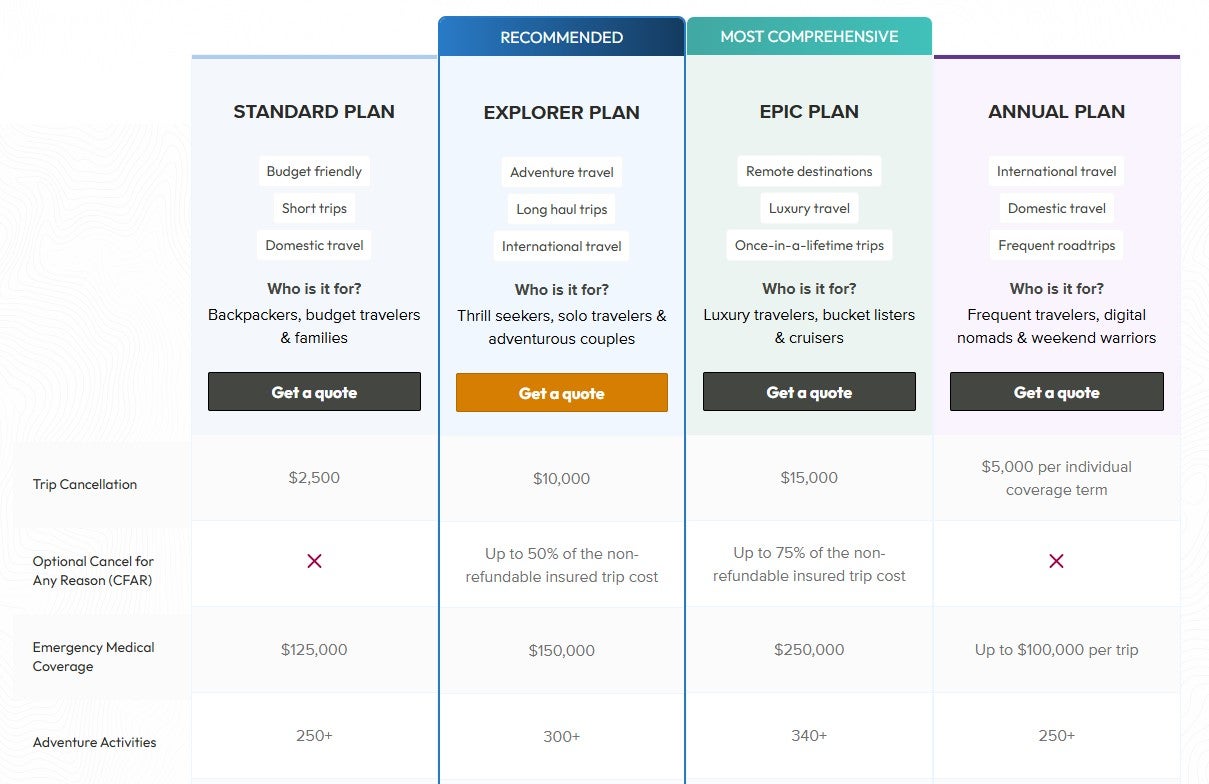Toggle the 'Once-in-a-lifetime trips' chip
1209x784 pixels.
809,245
